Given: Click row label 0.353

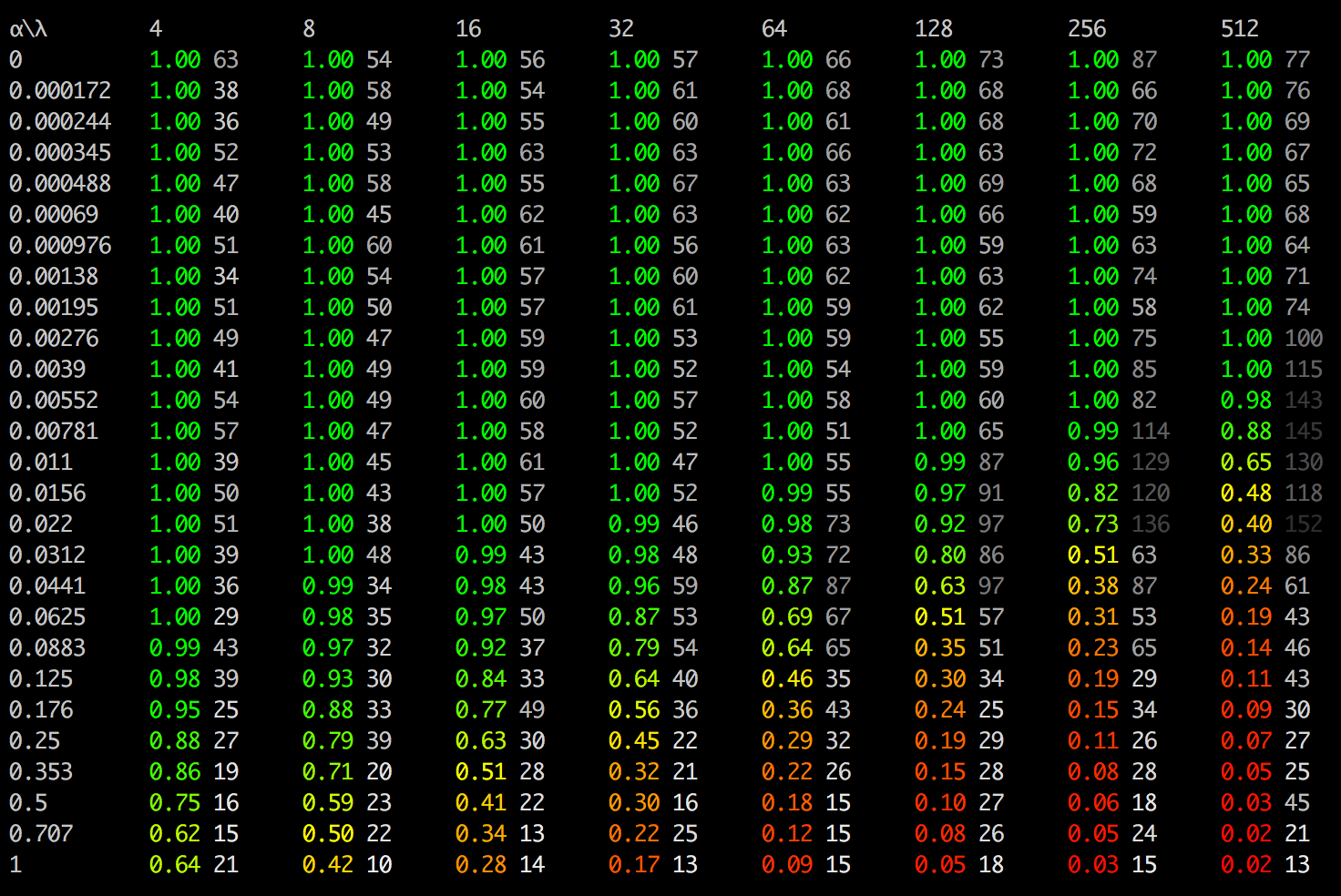Looking at the screenshot, I should coord(41,772).
